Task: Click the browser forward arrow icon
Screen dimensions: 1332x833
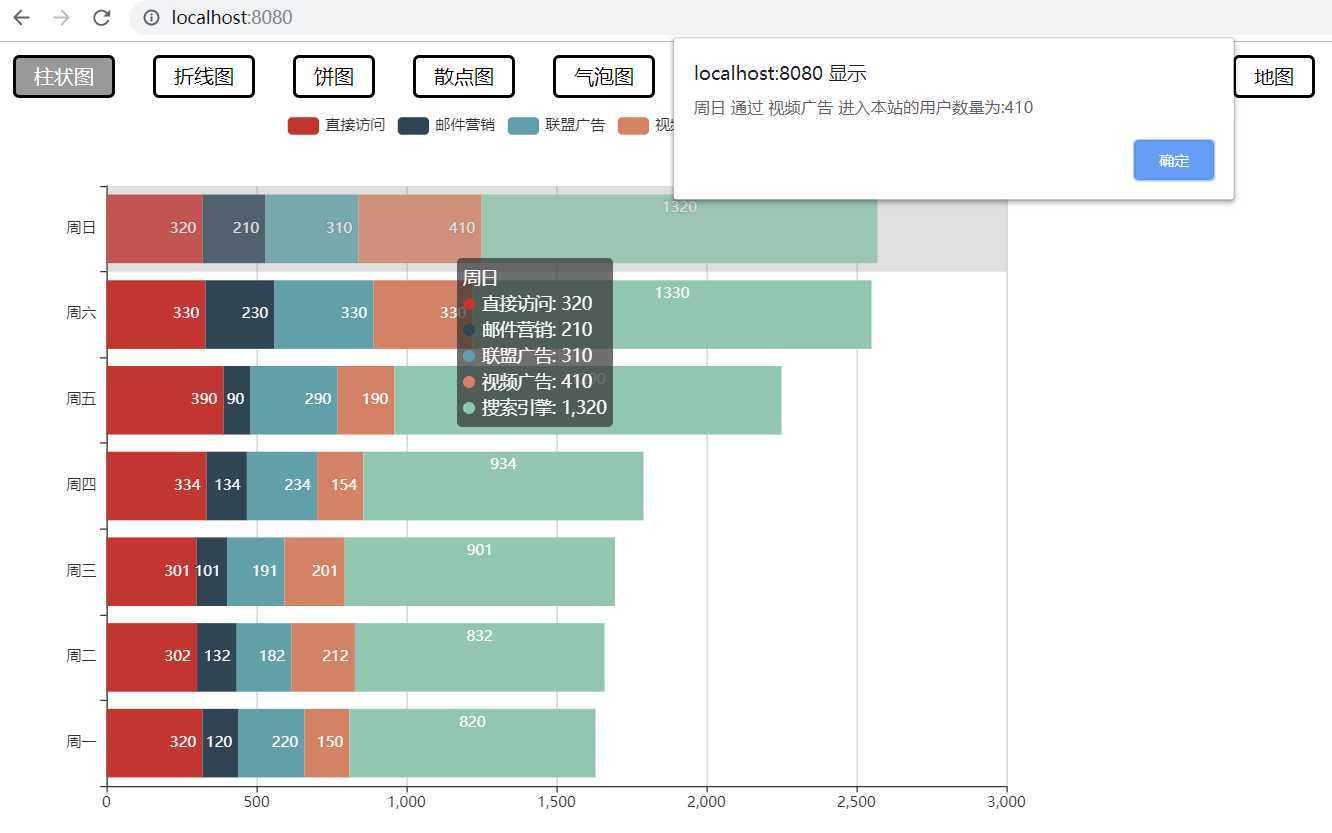Action: pyautogui.click(x=61, y=17)
